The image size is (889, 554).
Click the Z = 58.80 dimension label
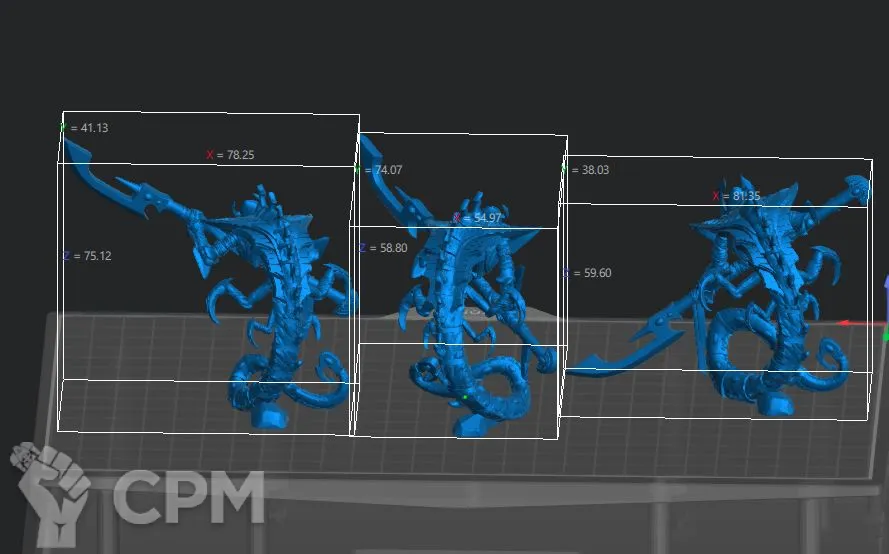click(x=383, y=247)
